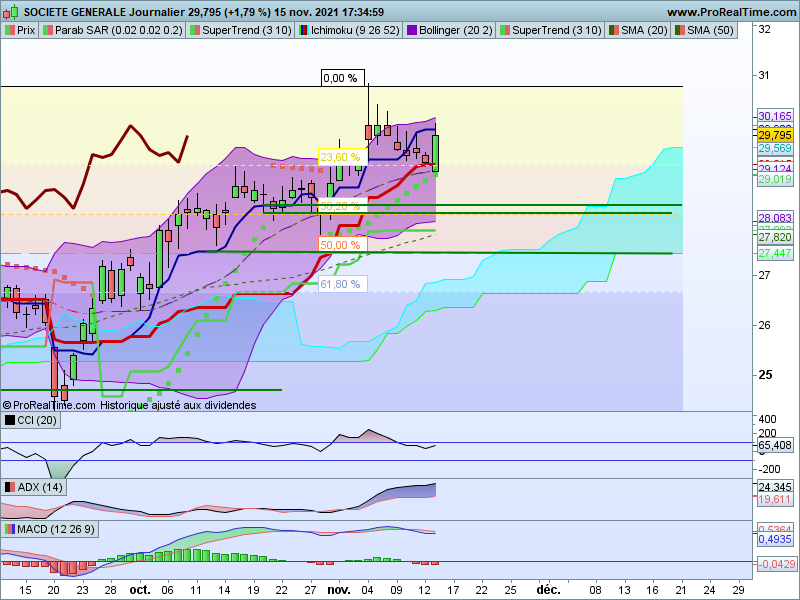Click the nov. label on date axis

click(339, 590)
